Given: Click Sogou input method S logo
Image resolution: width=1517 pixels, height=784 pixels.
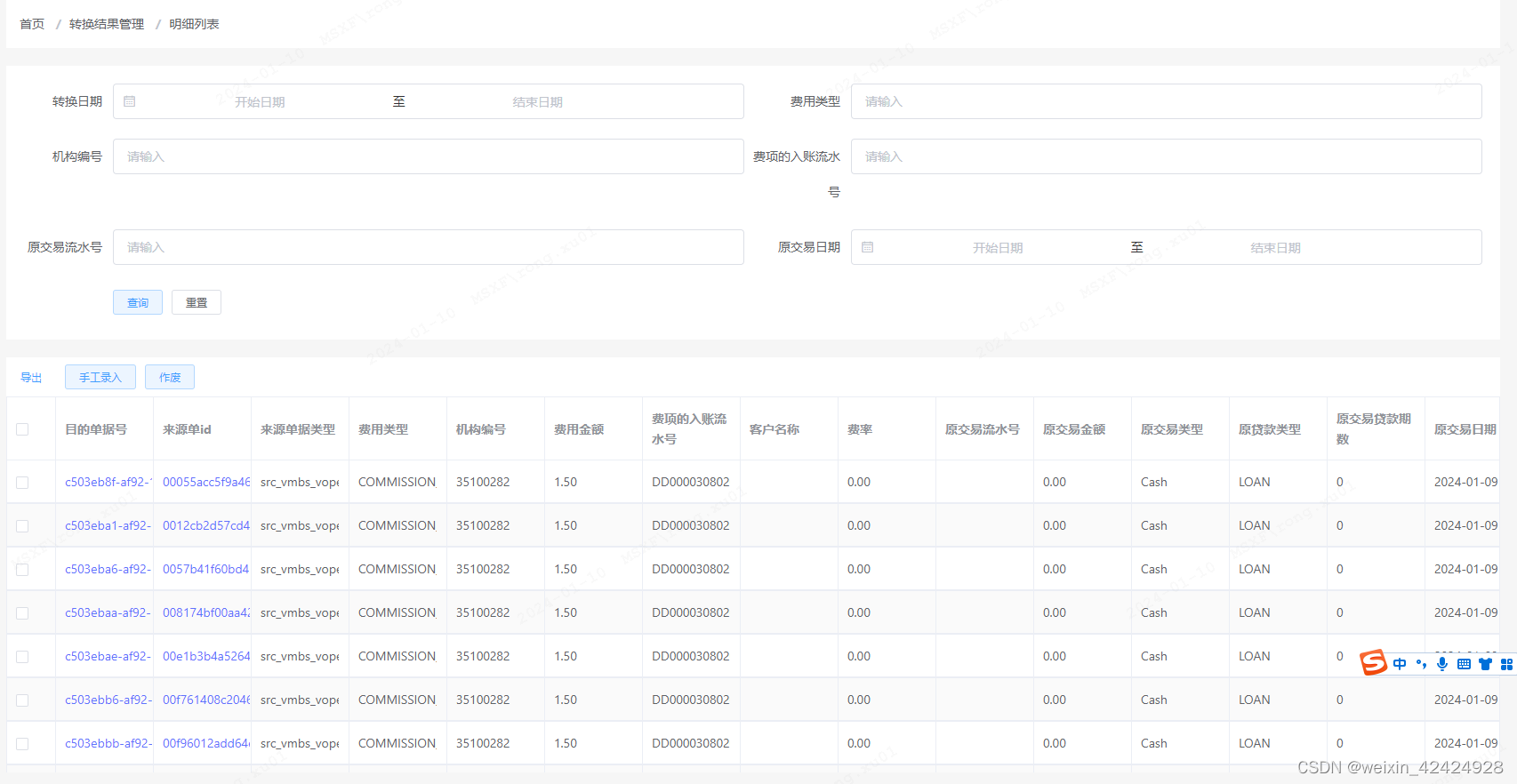Looking at the screenshot, I should coord(1373,662).
